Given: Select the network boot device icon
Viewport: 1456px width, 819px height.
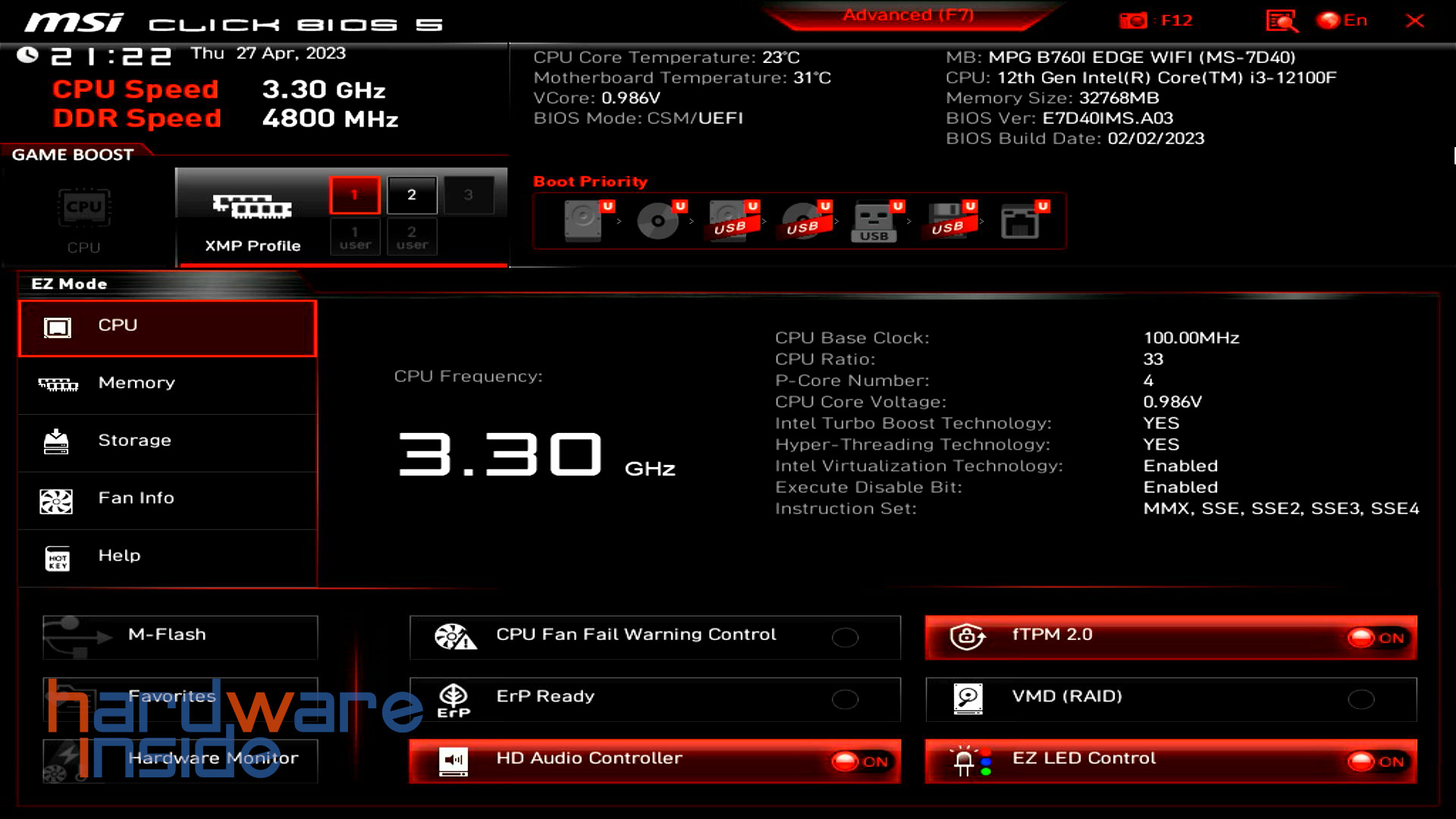Looking at the screenshot, I should 1020,221.
